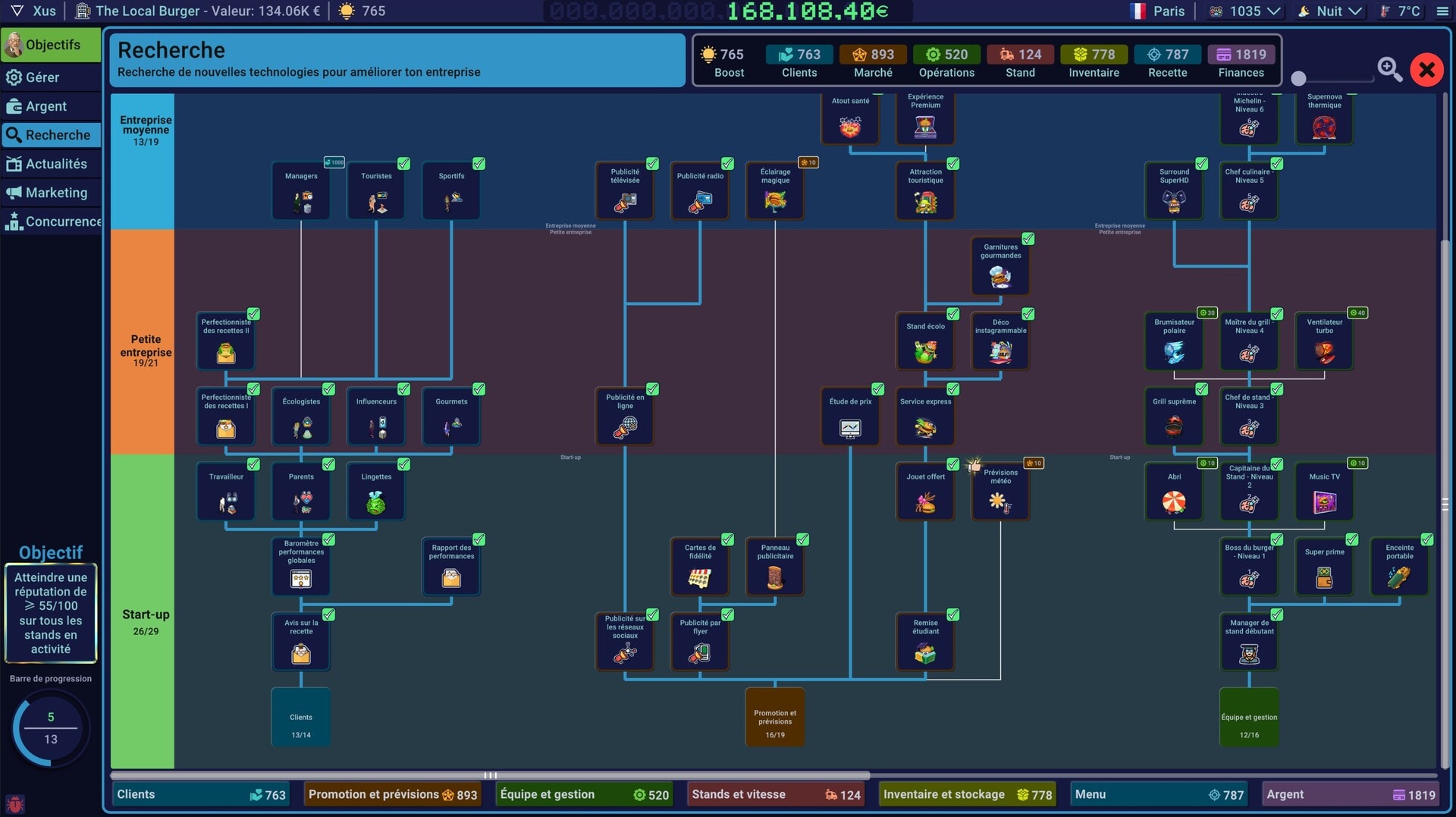The height and width of the screenshot is (817, 1456).
Task: Click the Stands et vitesse category button
Action: (x=776, y=794)
